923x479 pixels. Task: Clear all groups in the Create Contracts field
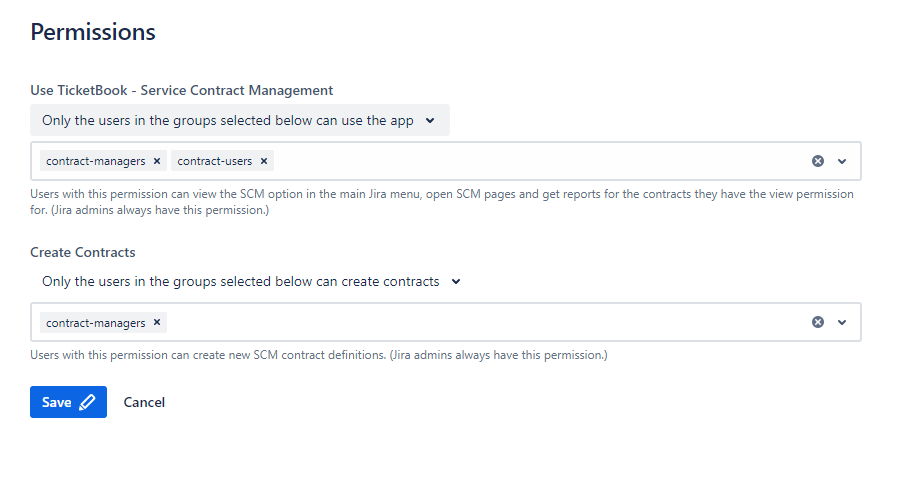click(x=818, y=322)
